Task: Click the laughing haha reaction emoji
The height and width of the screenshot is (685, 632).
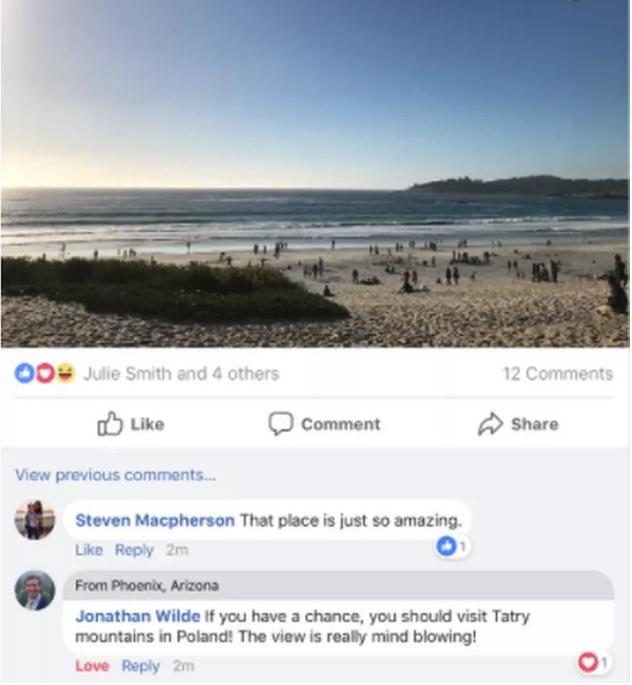Action: [x=65, y=374]
